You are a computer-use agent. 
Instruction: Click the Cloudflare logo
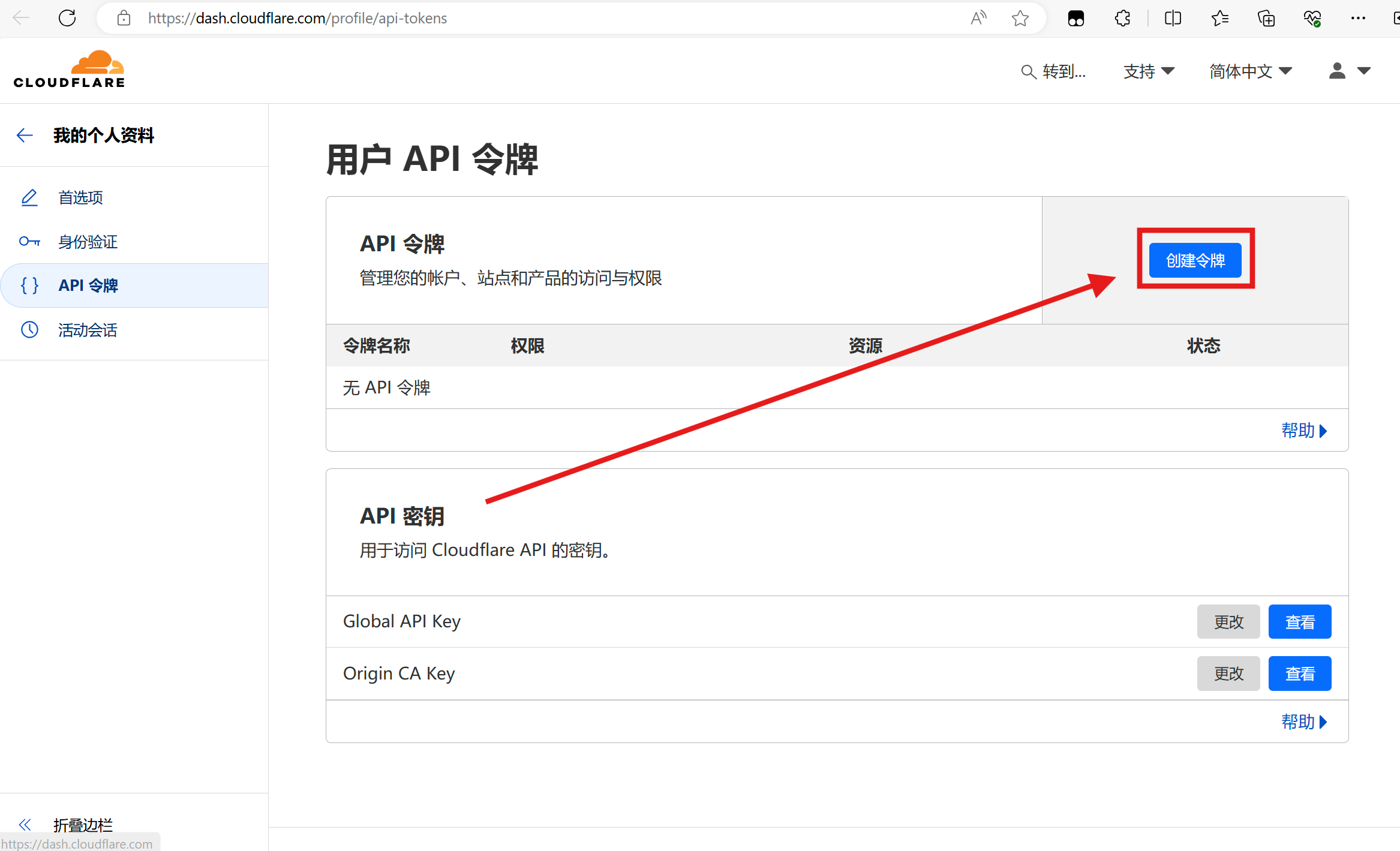click(x=69, y=70)
